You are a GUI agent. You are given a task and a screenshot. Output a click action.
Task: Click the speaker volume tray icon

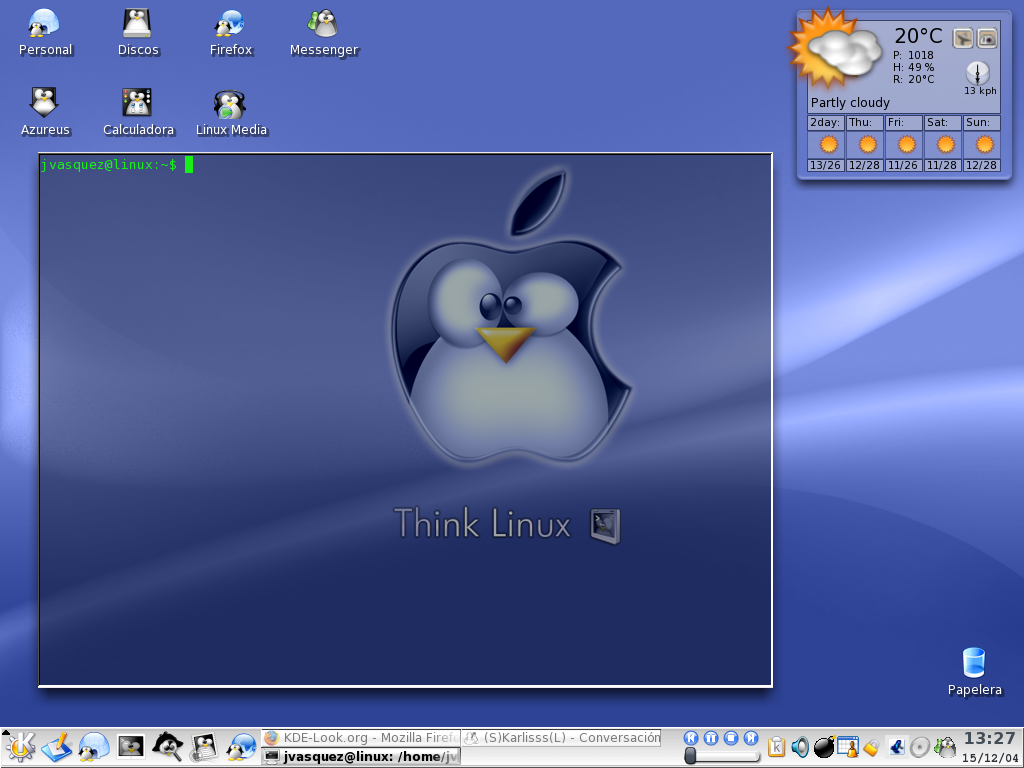tap(800, 746)
